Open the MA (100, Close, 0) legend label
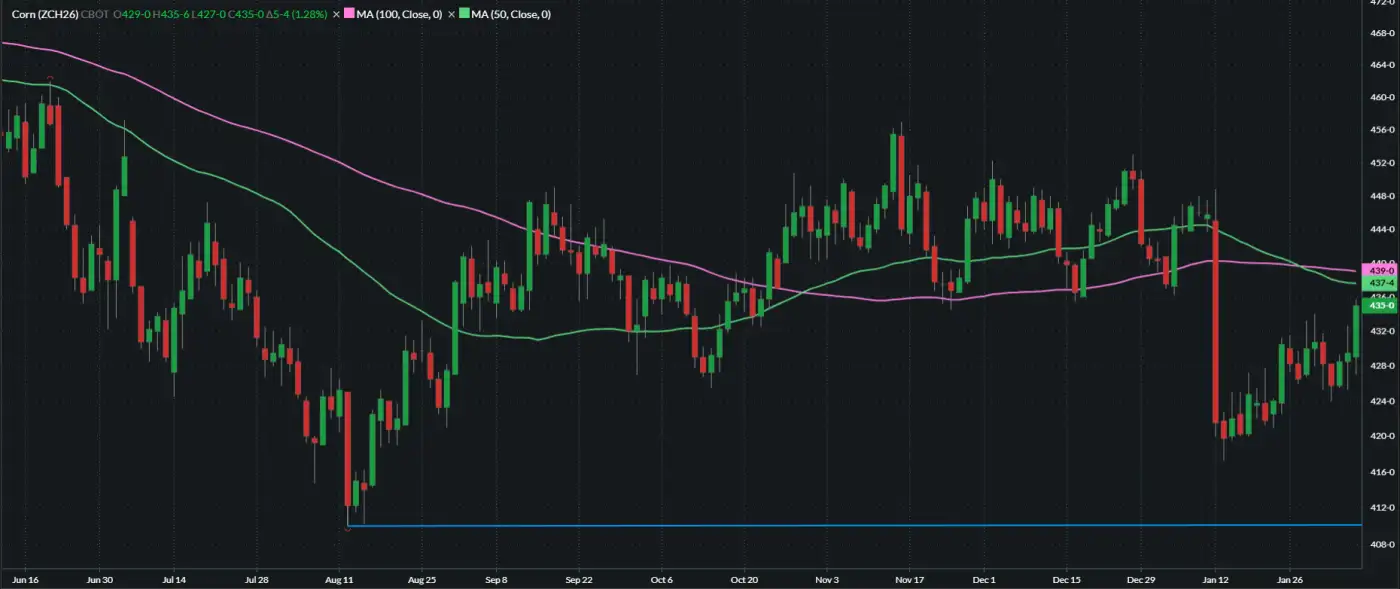The image size is (1400, 589). pyautogui.click(x=400, y=15)
